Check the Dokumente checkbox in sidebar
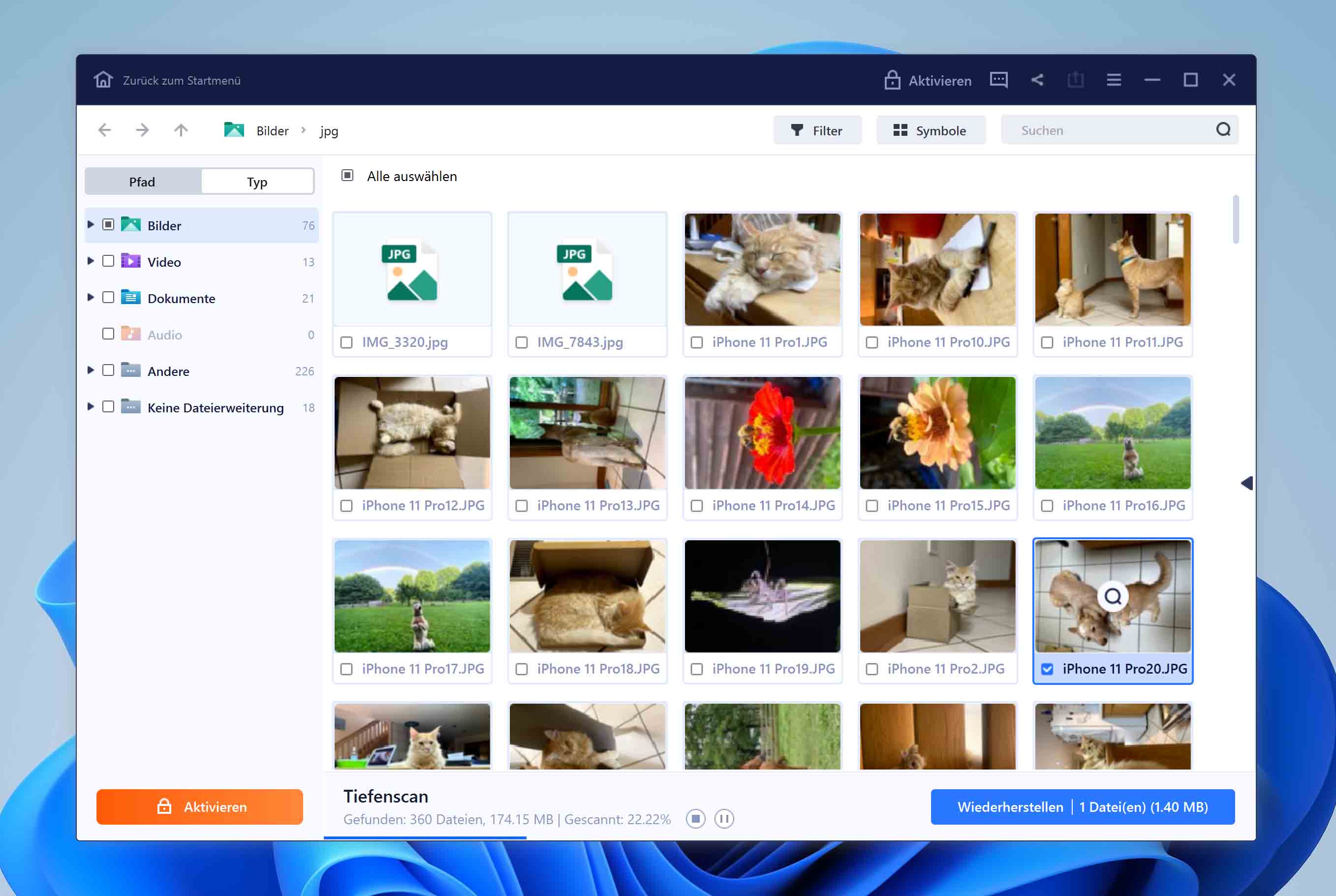Image resolution: width=1336 pixels, height=896 pixels. point(108,298)
